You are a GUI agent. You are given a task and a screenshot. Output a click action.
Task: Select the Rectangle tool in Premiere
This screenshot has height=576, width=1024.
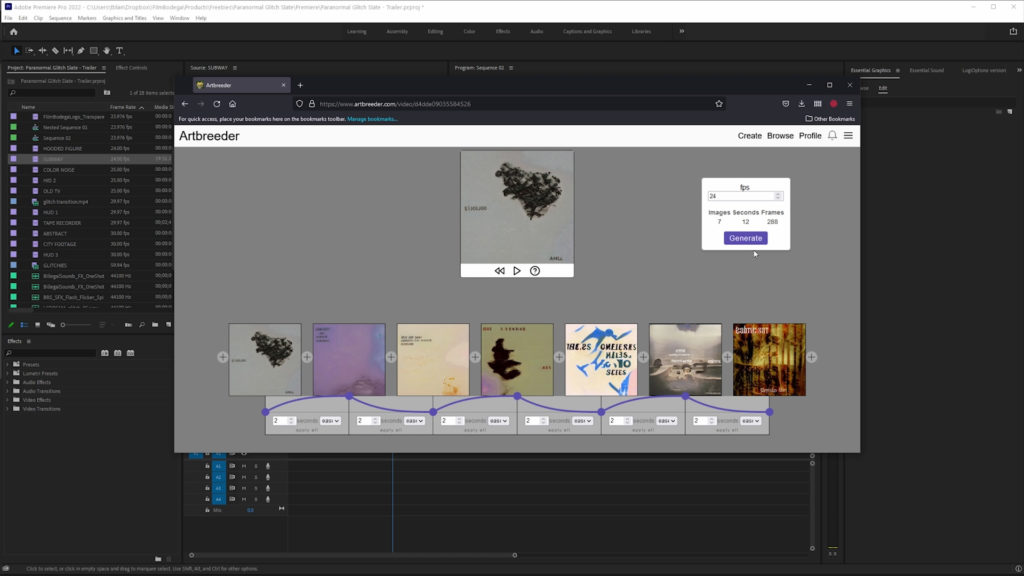coord(93,50)
